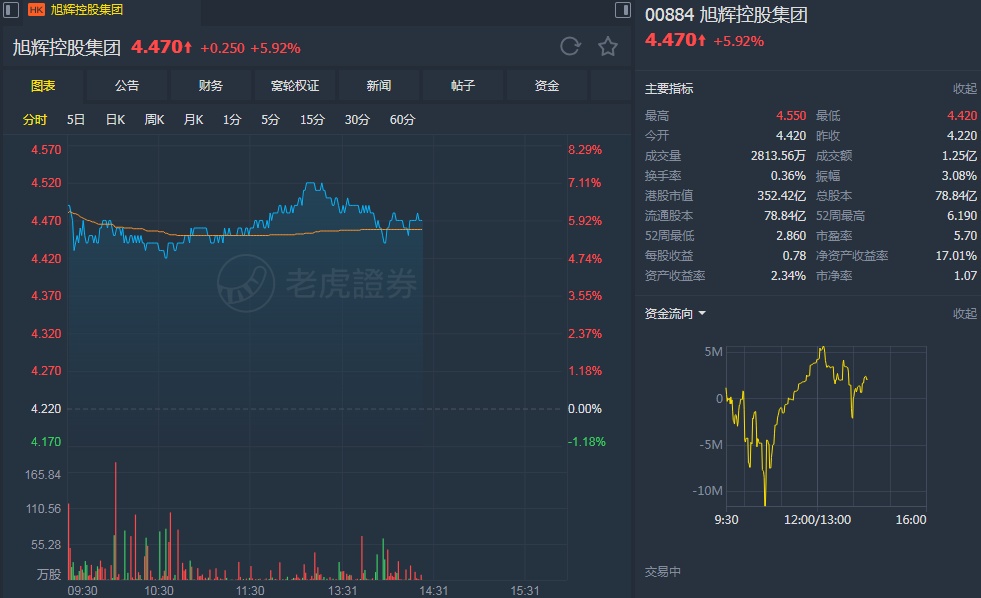This screenshot has width=981, height=598.
Task: Click the orange HK market badge
Action: point(36,10)
